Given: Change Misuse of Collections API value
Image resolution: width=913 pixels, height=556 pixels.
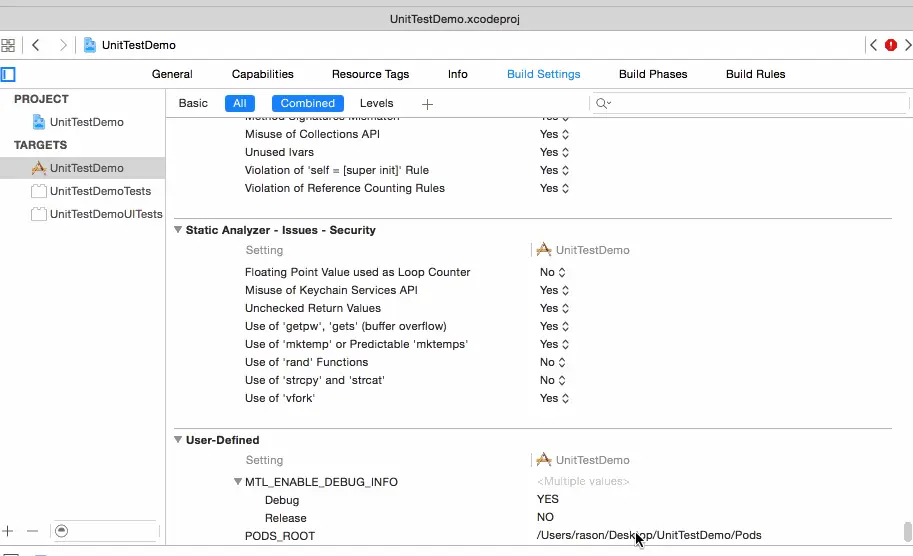Looking at the screenshot, I should point(554,134).
